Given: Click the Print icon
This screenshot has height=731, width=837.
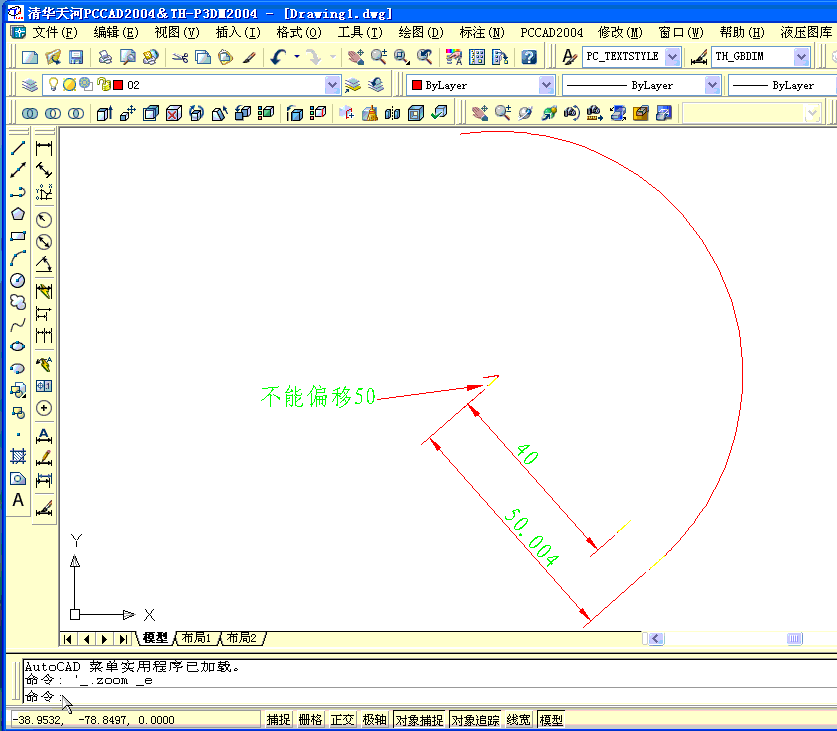Looking at the screenshot, I should click(105, 57).
